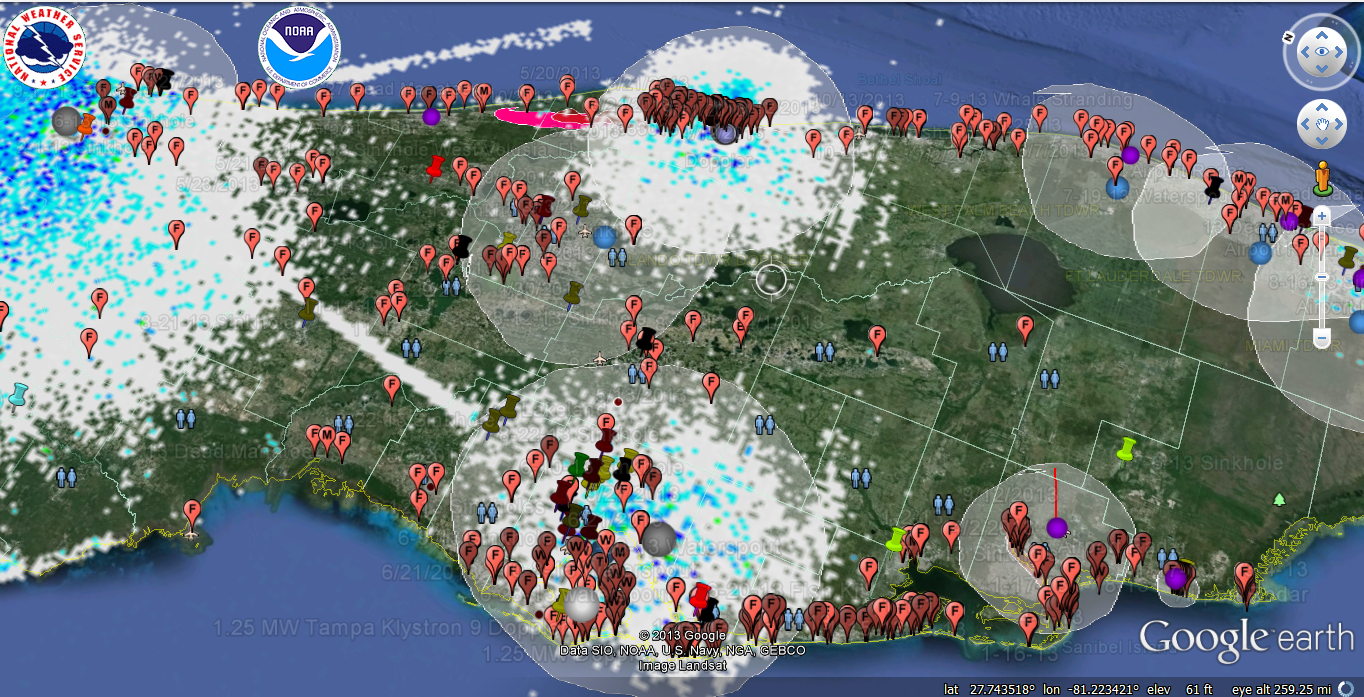Click the NOAA logo overlay
The width and height of the screenshot is (1364, 697).
point(299,46)
